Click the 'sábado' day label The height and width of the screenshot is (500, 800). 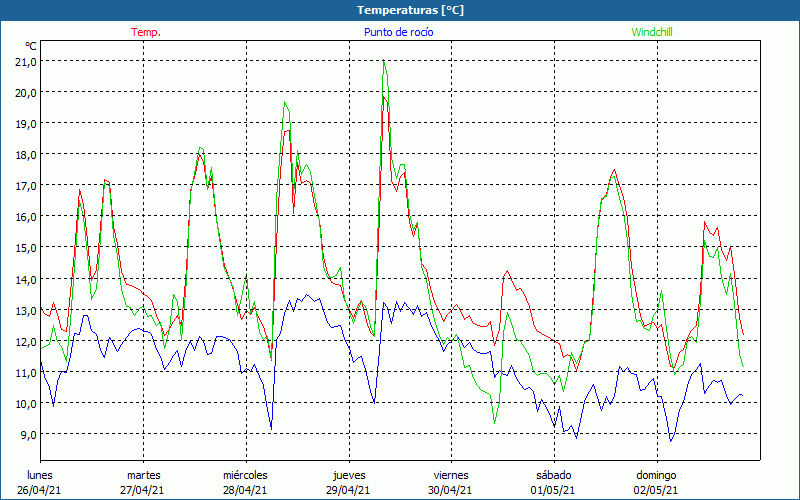pyautogui.click(x=553, y=475)
